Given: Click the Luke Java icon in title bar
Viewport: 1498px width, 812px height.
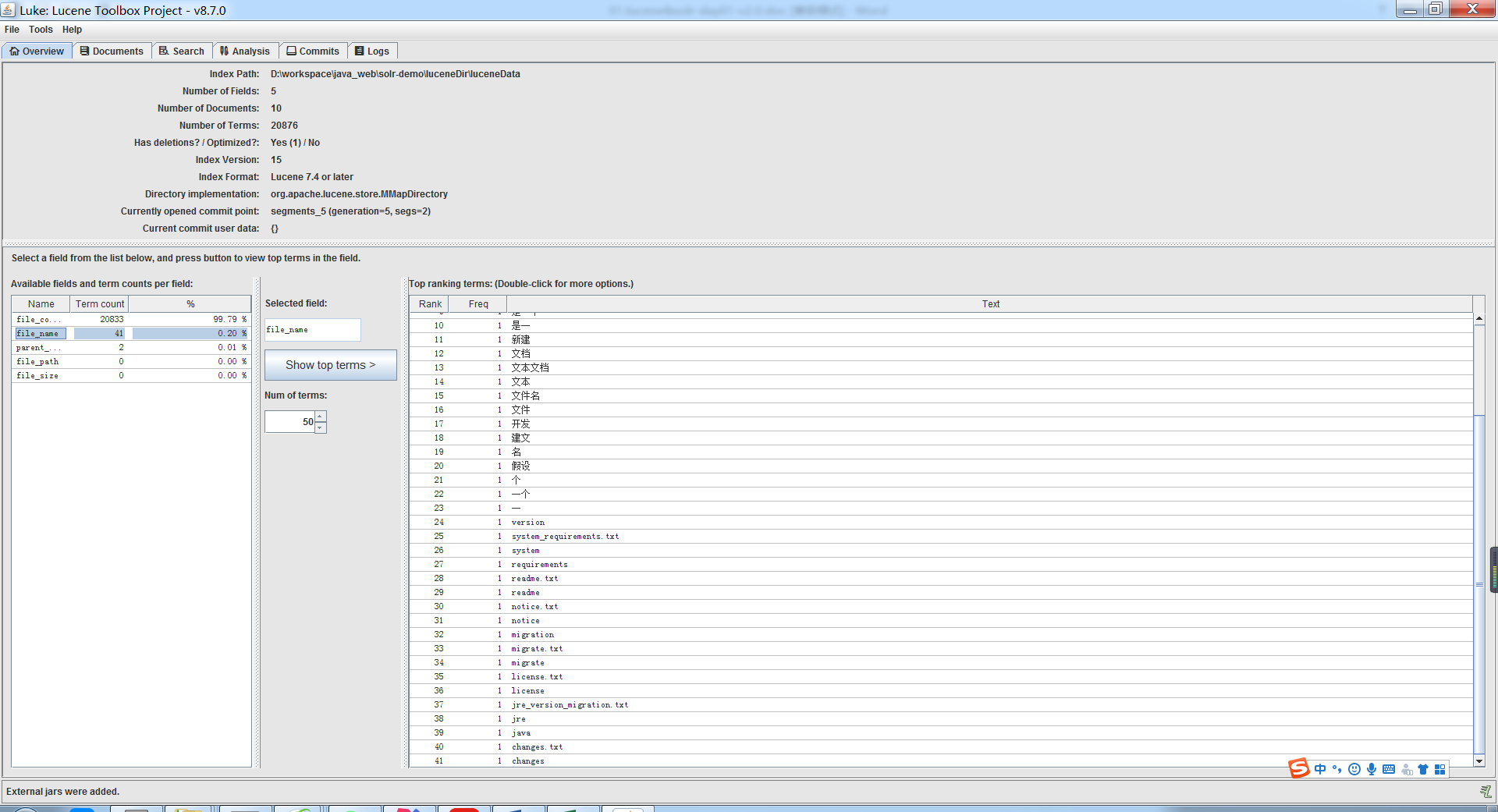Looking at the screenshot, I should click(8, 10).
